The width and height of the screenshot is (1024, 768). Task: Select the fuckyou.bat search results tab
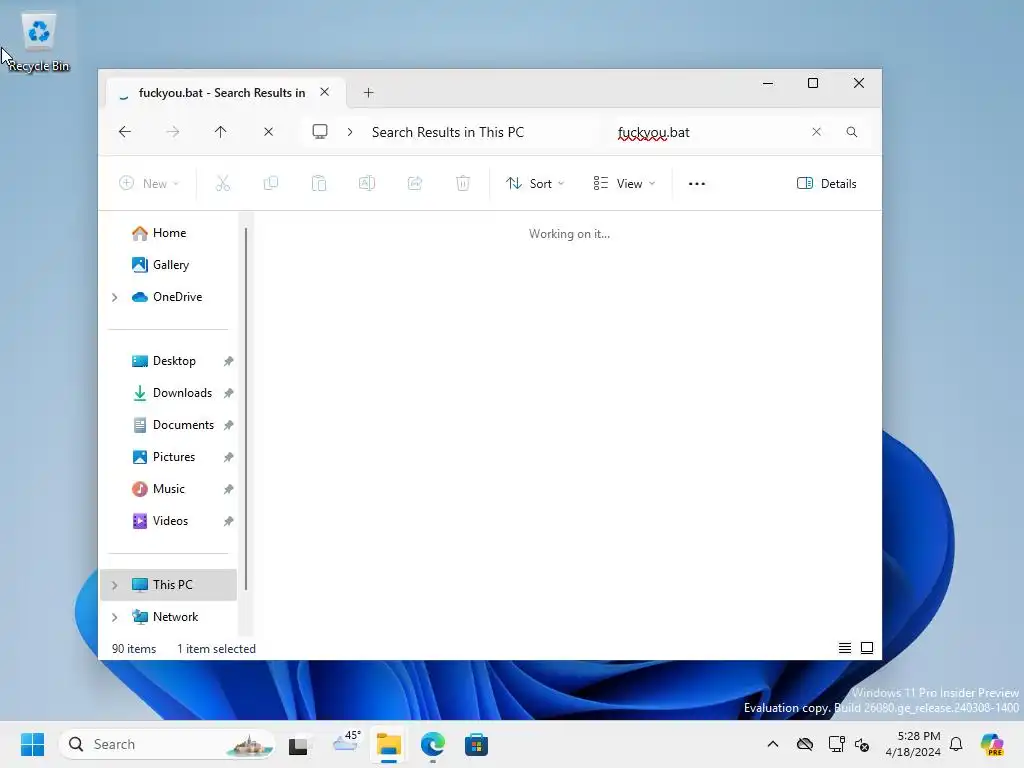[x=221, y=93]
